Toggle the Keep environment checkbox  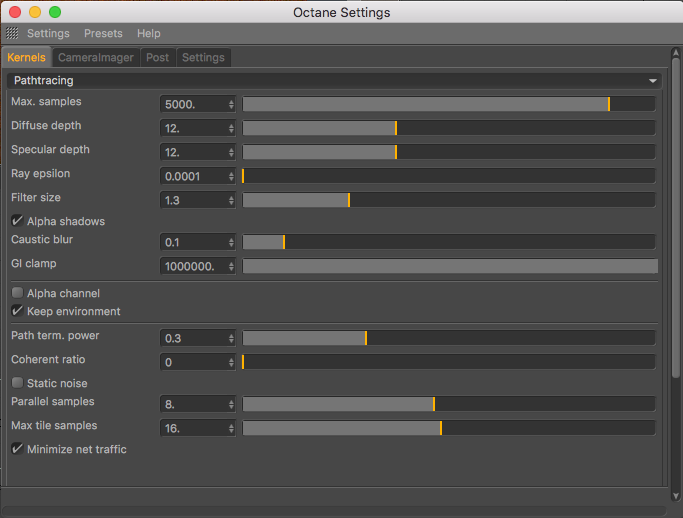tap(17, 311)
